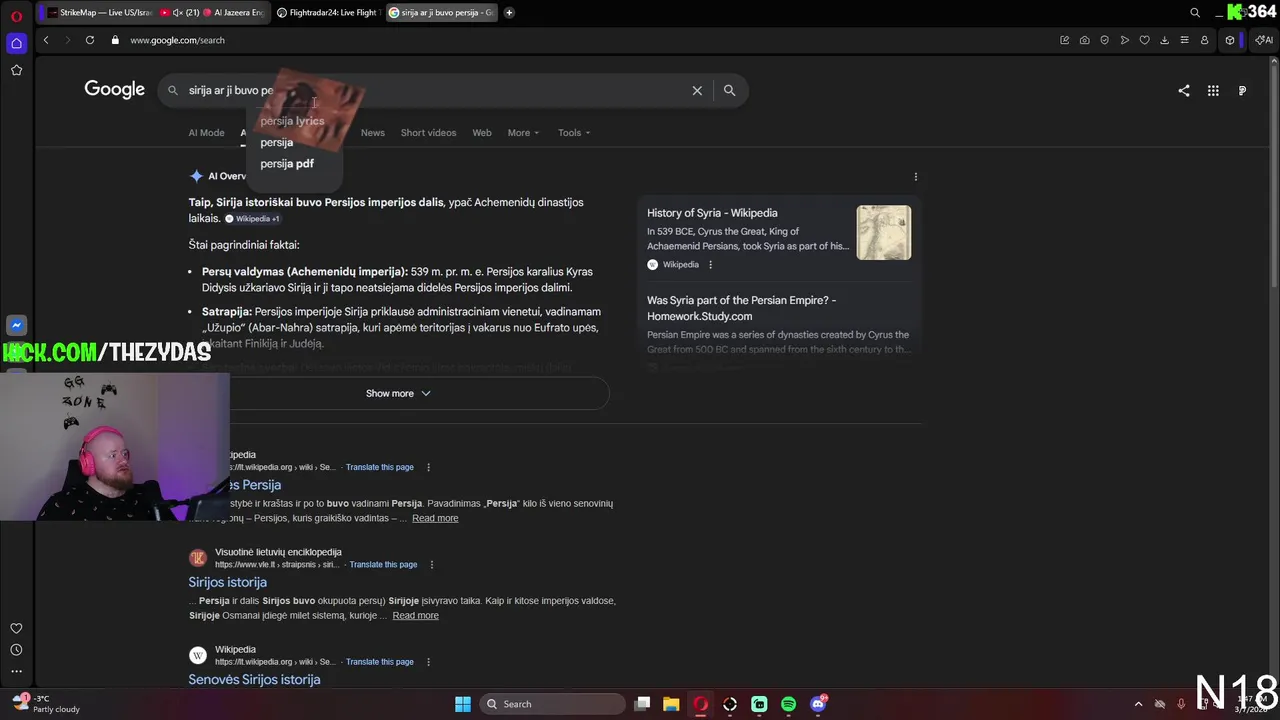Expand the Tools dropdown

(x=574, y=133)
